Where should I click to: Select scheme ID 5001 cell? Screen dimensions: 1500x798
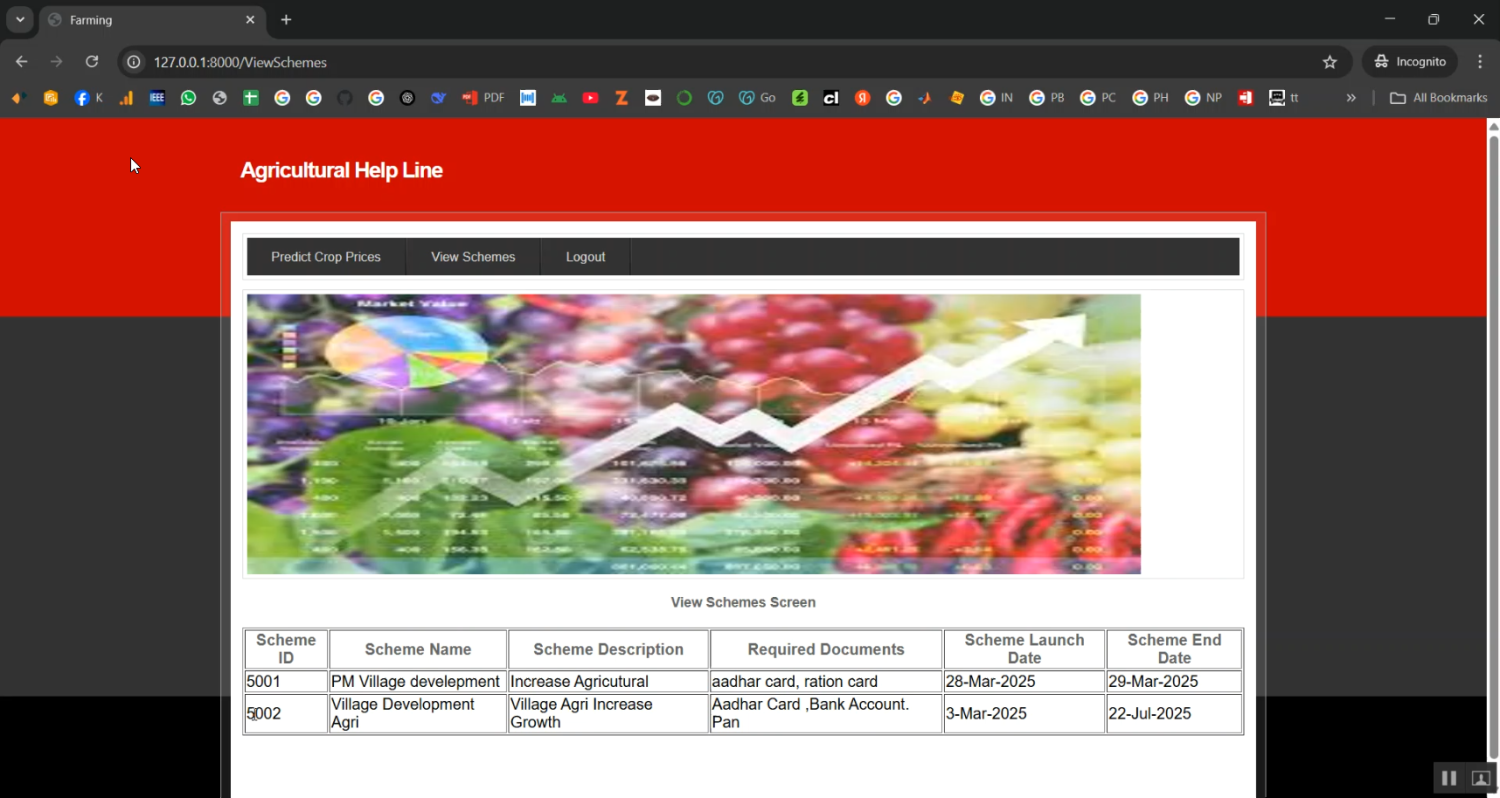point(286,682)
